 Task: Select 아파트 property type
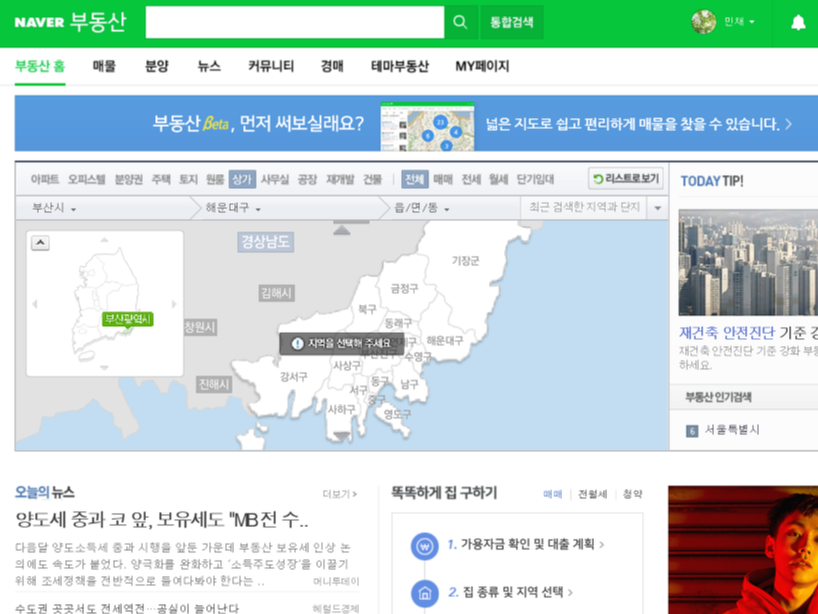pyautogui.click(x=45, y=179)
